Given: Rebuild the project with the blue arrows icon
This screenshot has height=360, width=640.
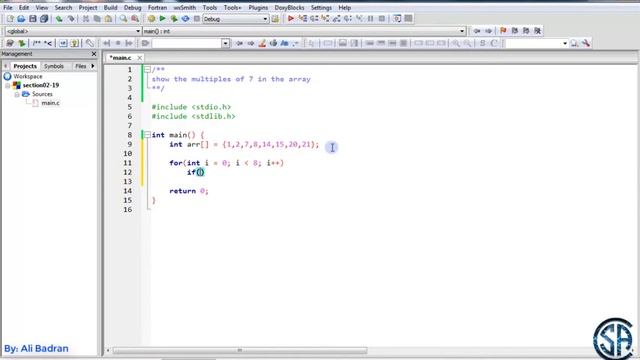Looking at the screenshot, I should (185, 19).
